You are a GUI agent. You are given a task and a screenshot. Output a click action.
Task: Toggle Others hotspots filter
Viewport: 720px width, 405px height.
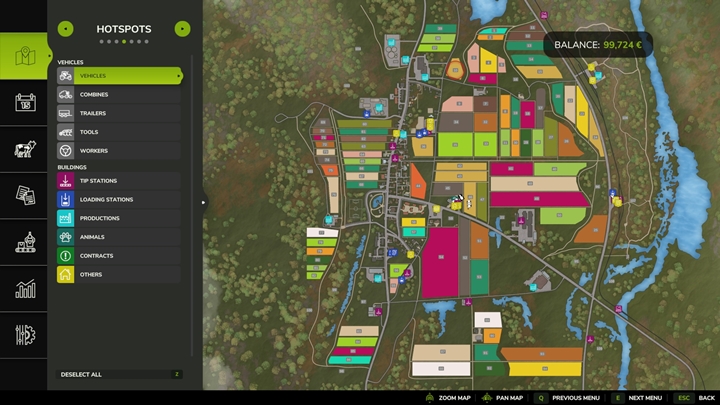pos(119,275)
